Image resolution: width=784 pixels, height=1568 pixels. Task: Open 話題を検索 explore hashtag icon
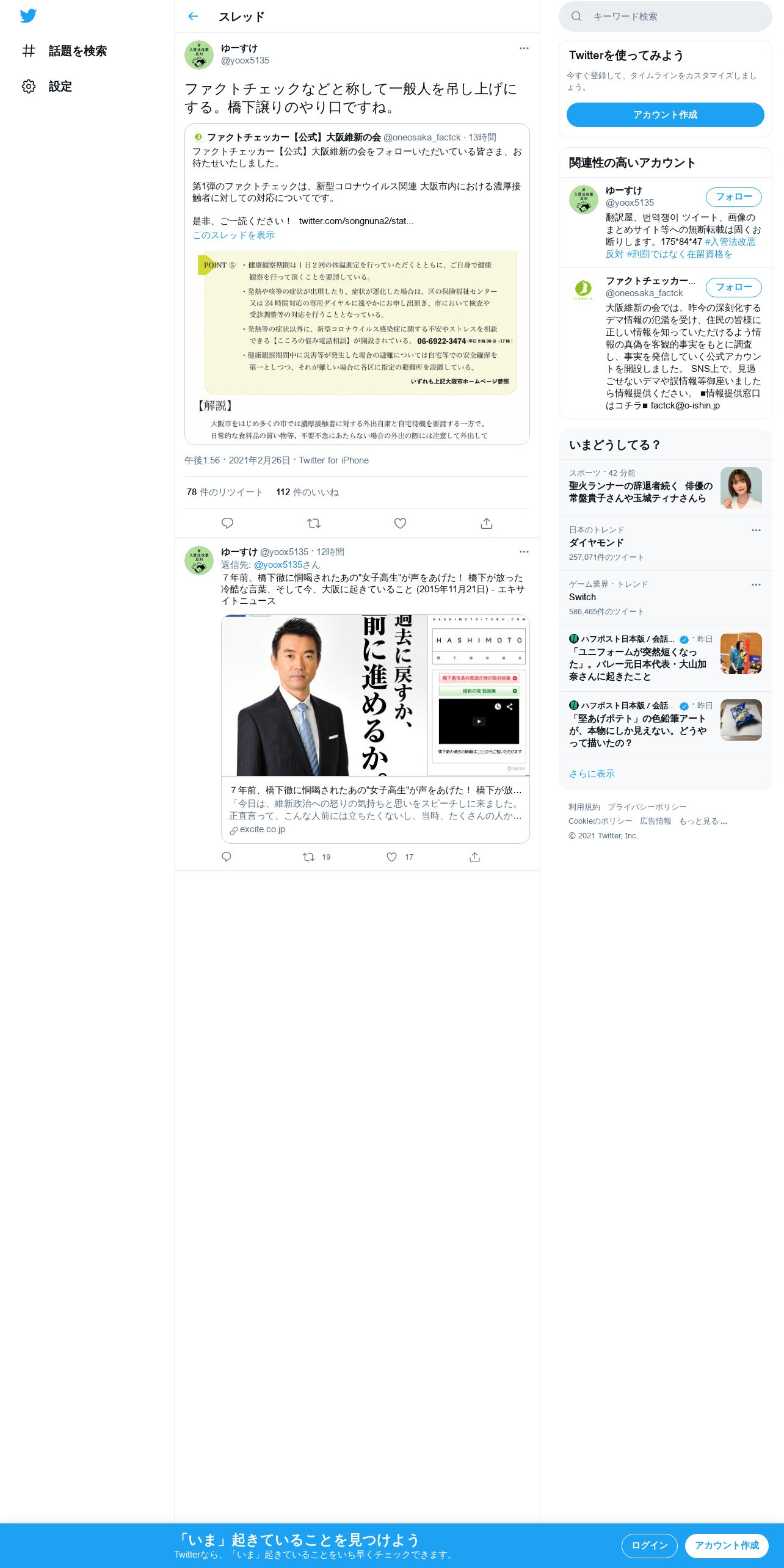29,51
